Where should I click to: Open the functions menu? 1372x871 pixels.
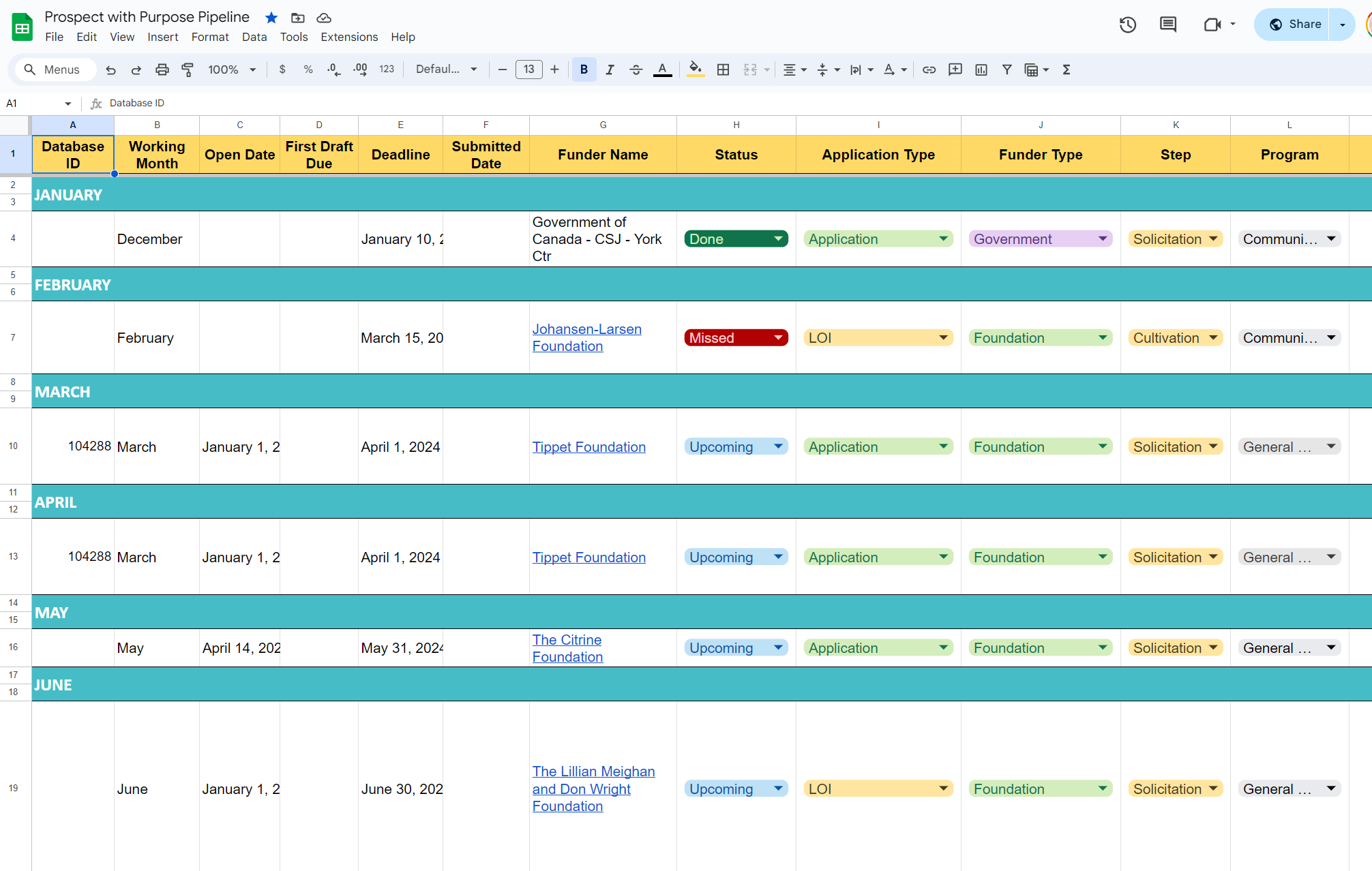1066,69
